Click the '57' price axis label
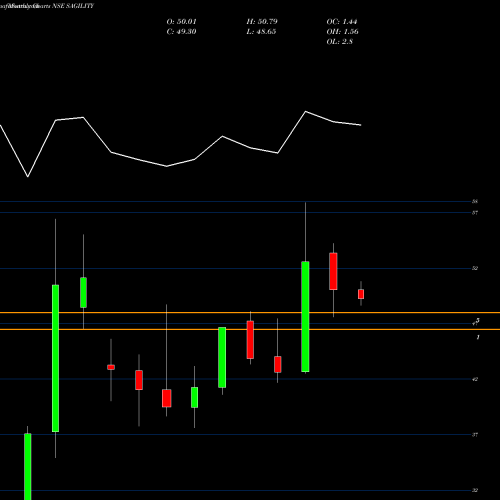 475,212
